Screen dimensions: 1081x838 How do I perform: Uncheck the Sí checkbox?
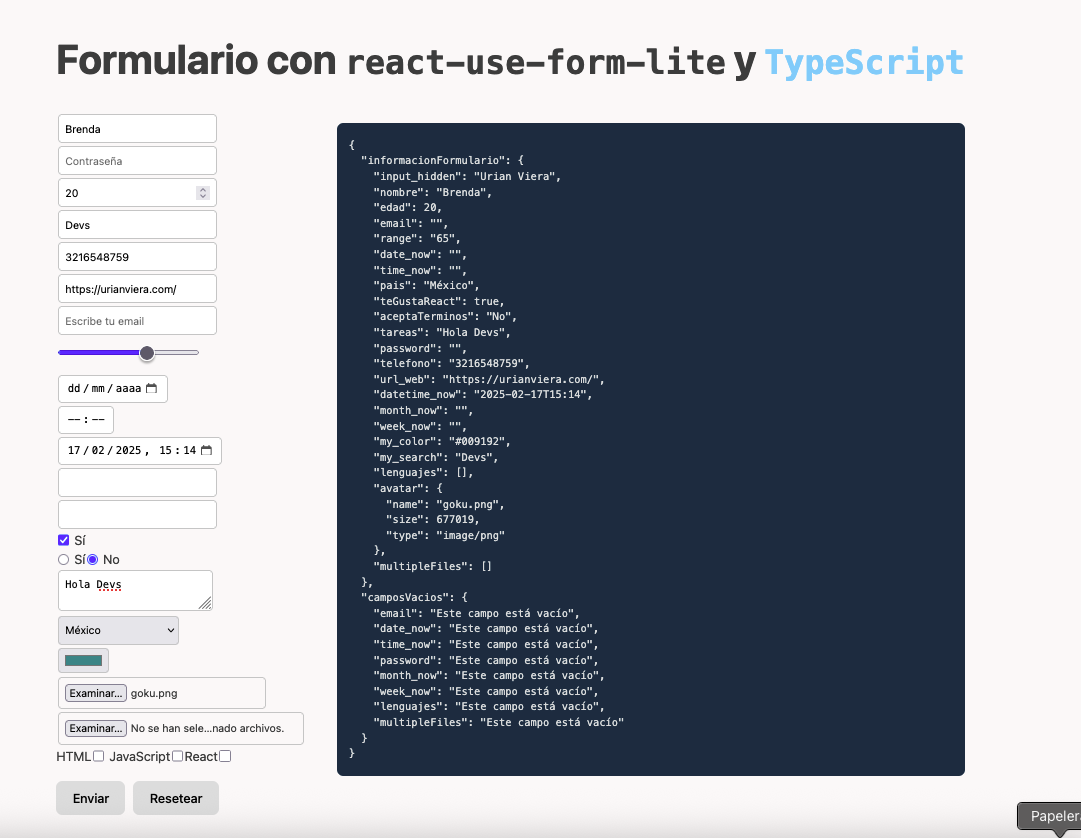coord(63,540)
